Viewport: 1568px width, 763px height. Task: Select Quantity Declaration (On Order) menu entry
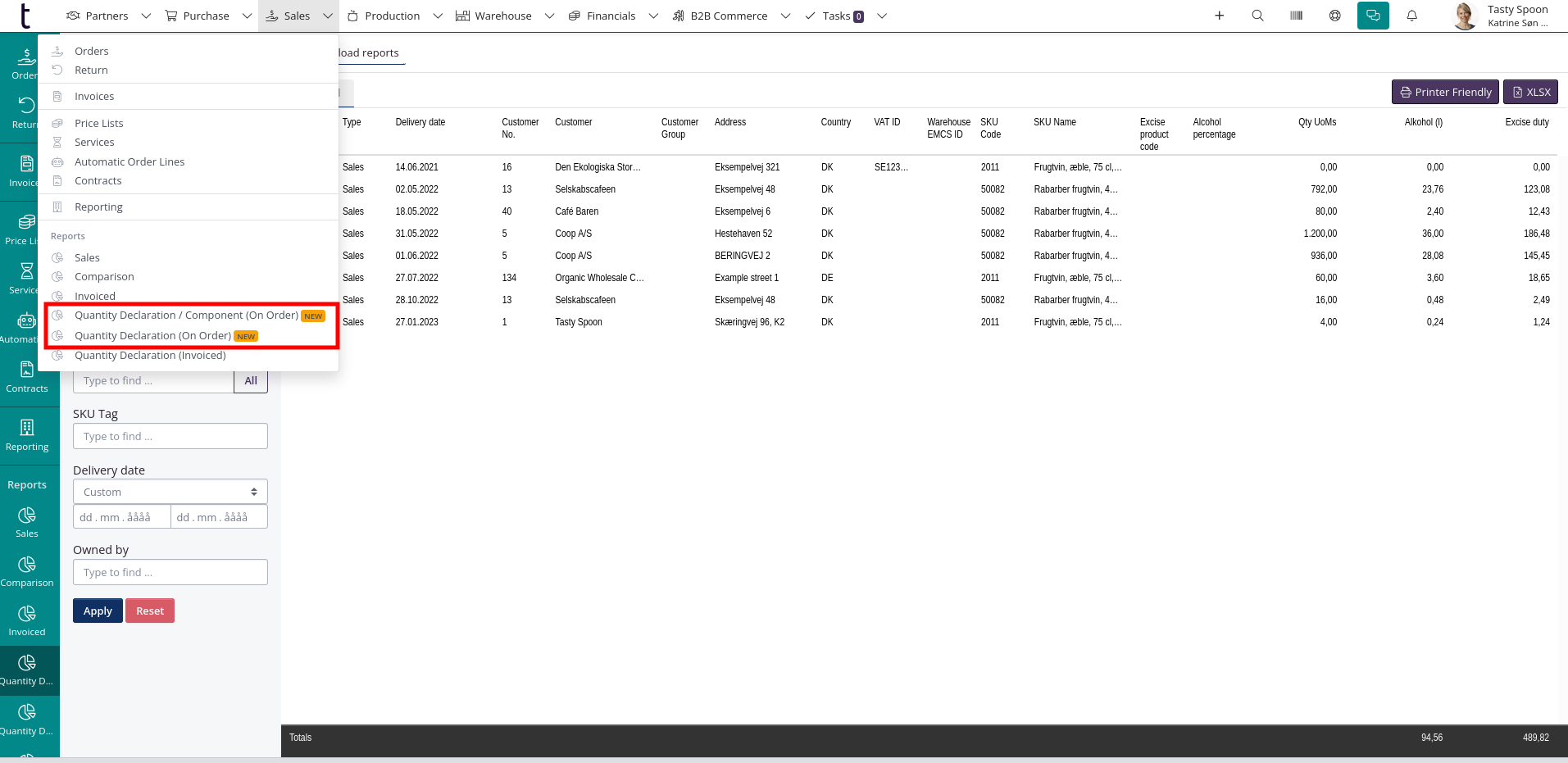(152, 336)
